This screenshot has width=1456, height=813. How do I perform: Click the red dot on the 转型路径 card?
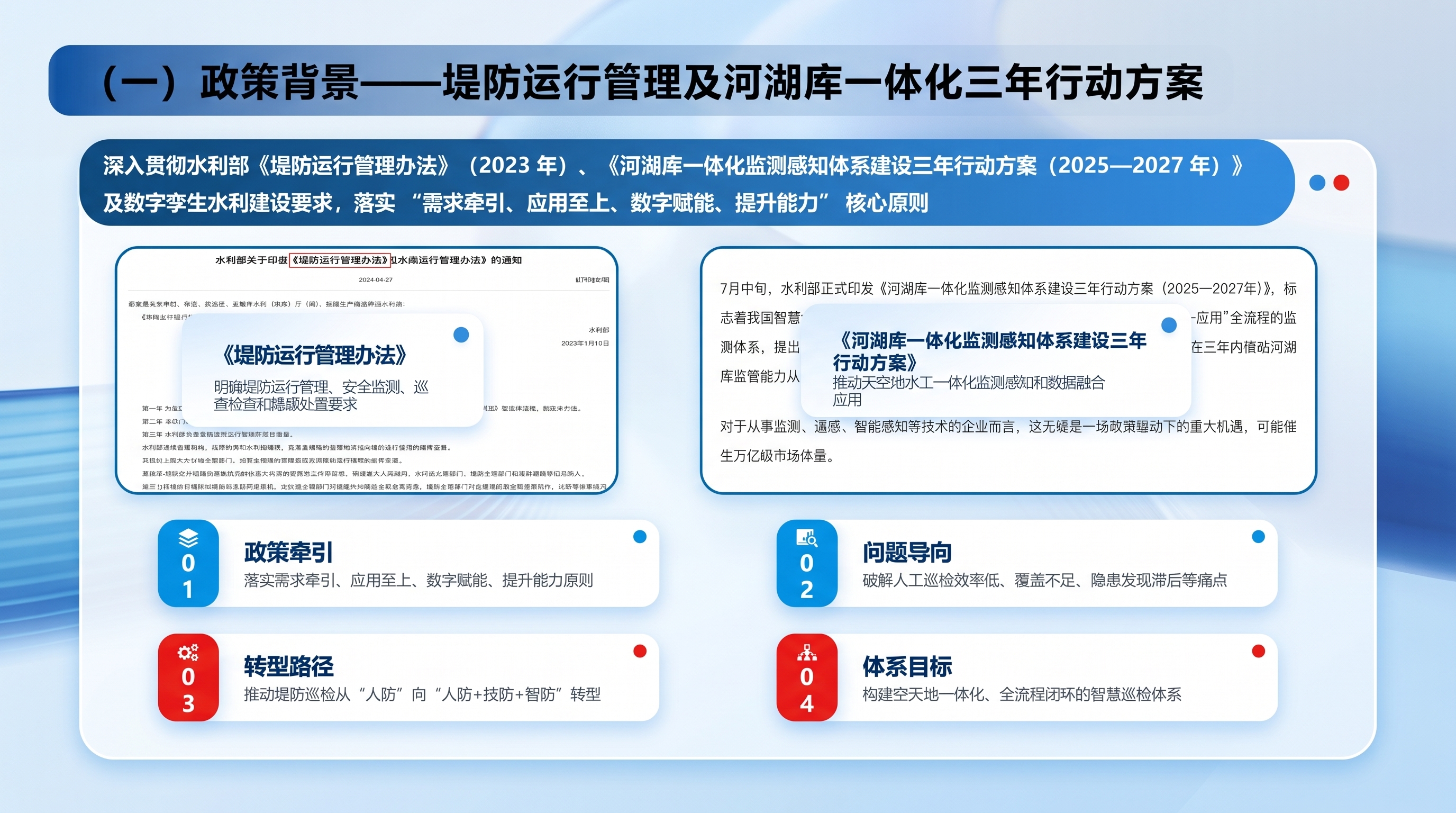[x=640, y=651]
